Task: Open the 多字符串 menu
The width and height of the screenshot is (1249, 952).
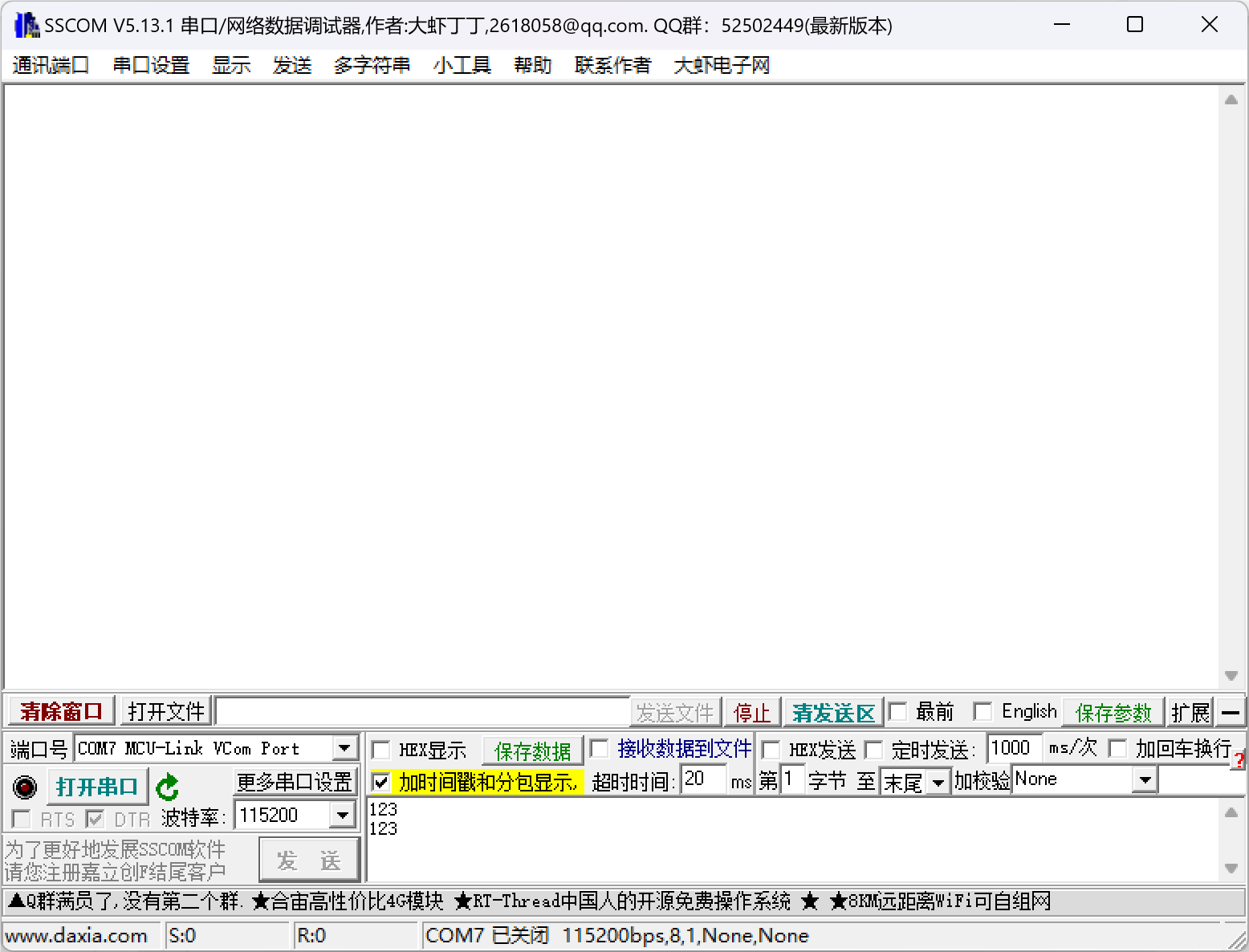Action: pos(372,66)
